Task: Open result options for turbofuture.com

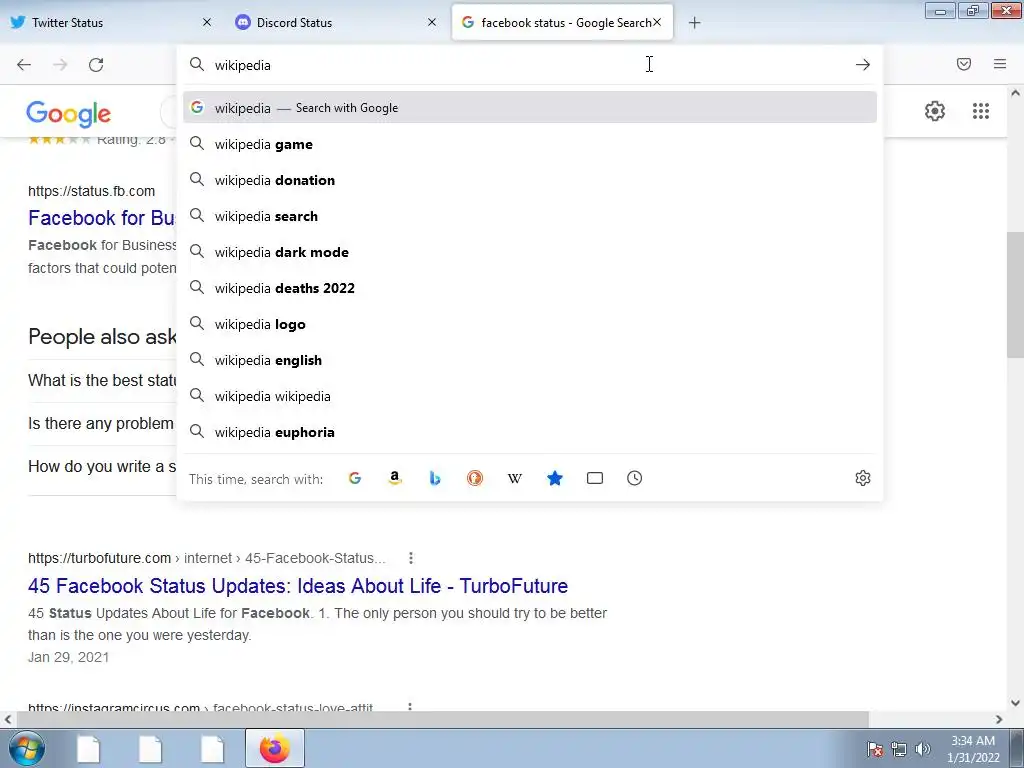Action: [410, 558]
